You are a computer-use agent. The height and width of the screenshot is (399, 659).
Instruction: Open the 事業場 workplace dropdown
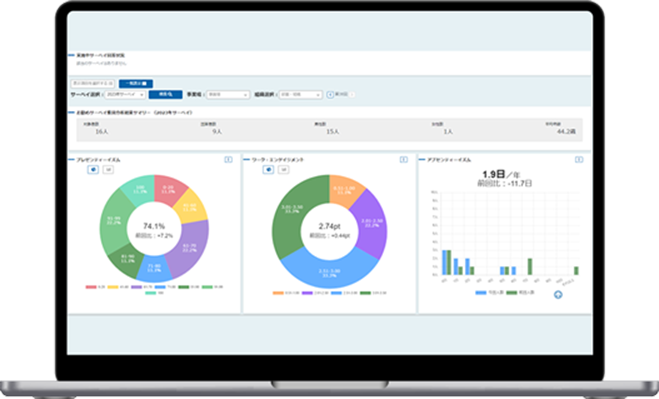point(228,95)
